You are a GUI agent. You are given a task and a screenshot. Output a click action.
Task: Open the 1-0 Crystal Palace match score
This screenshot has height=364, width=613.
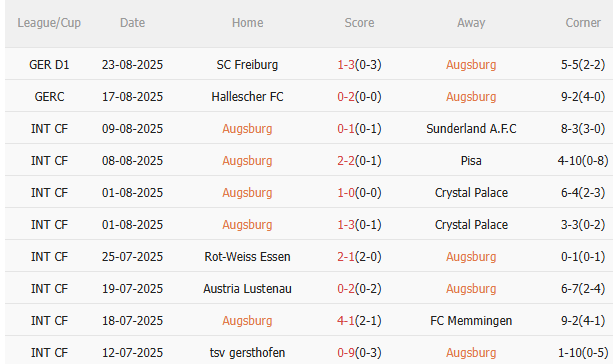(346, 193)
